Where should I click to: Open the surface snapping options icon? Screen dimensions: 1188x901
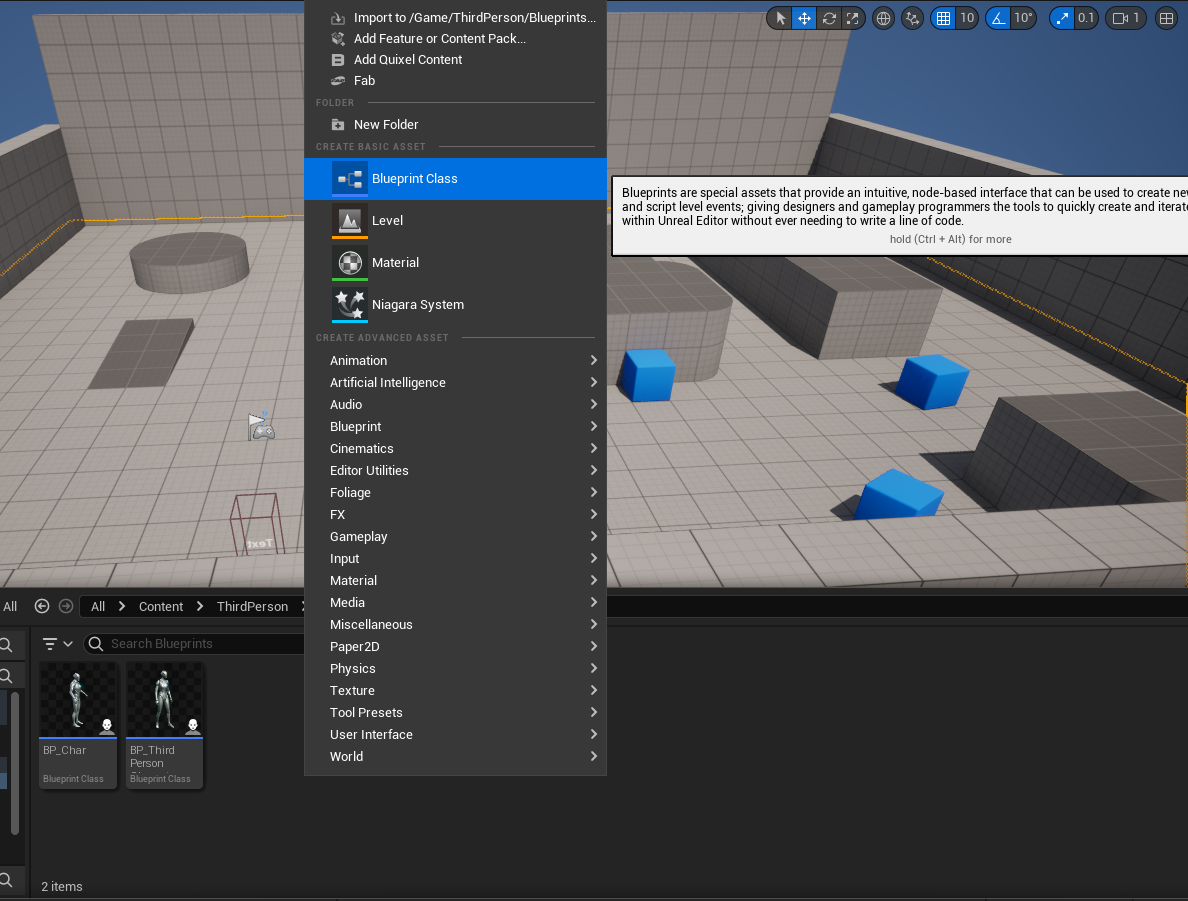(912, 18)
